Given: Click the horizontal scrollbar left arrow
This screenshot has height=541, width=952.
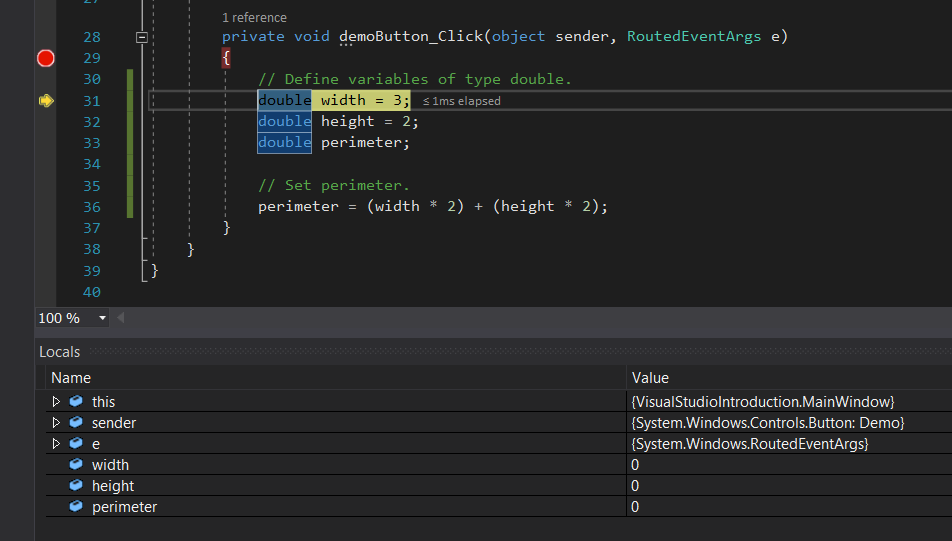Looking at the screenshot, I should pos(121,318).
